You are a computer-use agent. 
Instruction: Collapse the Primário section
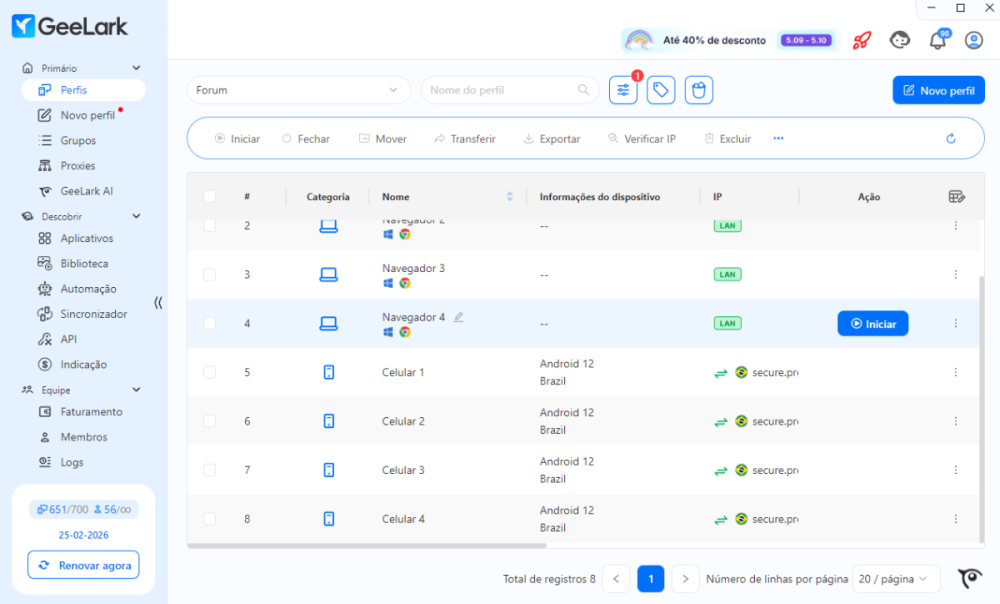pos(136,68)
